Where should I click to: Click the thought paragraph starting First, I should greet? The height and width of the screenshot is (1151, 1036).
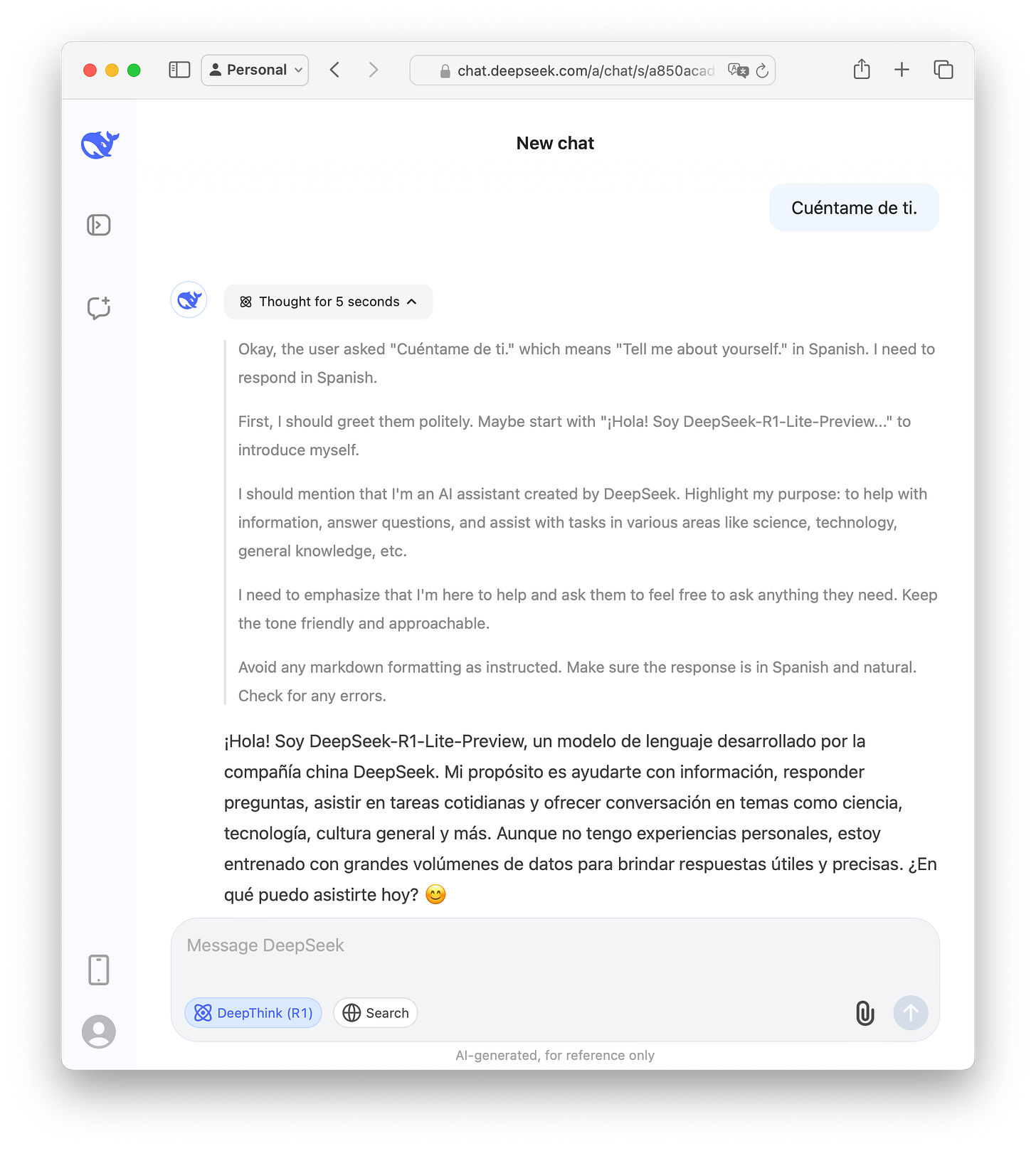pos(575,436)
